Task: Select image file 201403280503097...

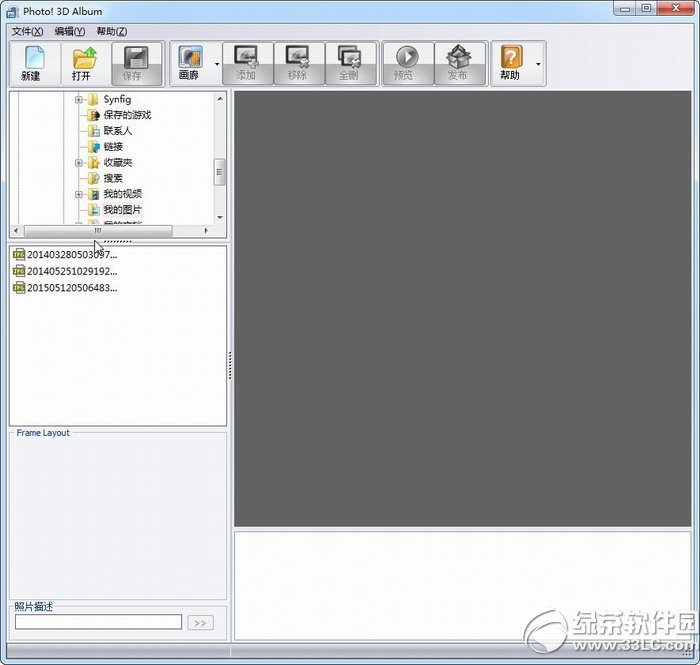Action: [x=72, y=255]
